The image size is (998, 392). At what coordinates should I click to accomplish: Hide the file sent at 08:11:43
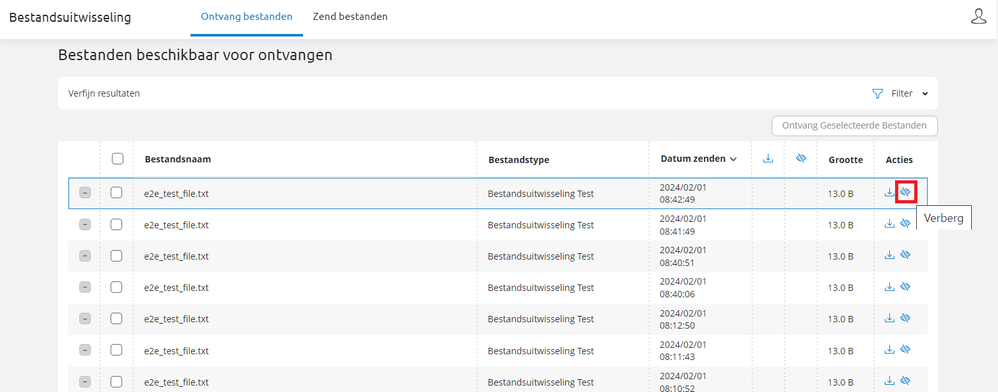(x=906, y=349)
